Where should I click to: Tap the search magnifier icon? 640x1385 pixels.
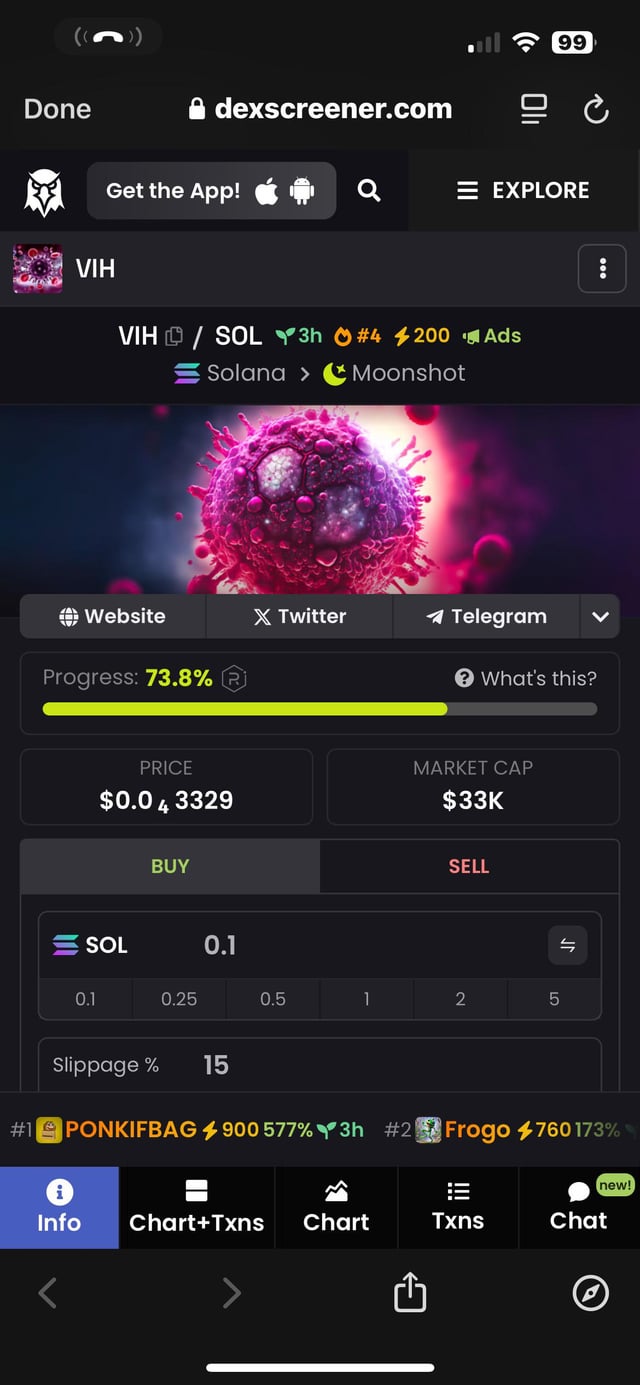[x=369, y=190]
